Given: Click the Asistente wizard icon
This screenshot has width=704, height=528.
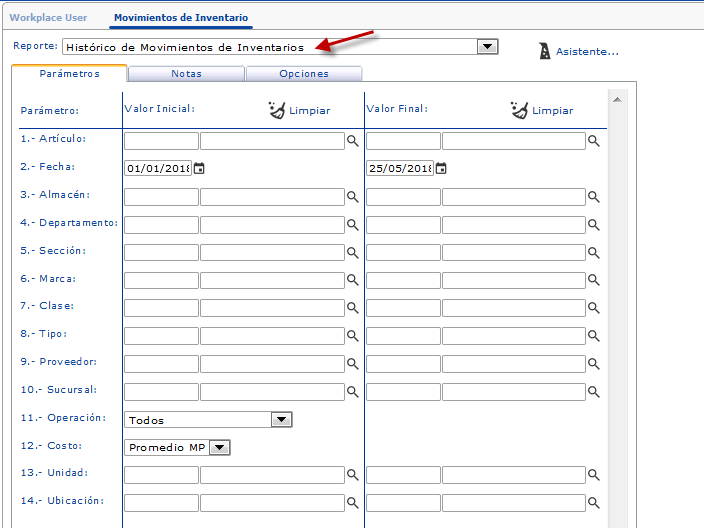Looking at the screenshot, I should click(545, 51).
